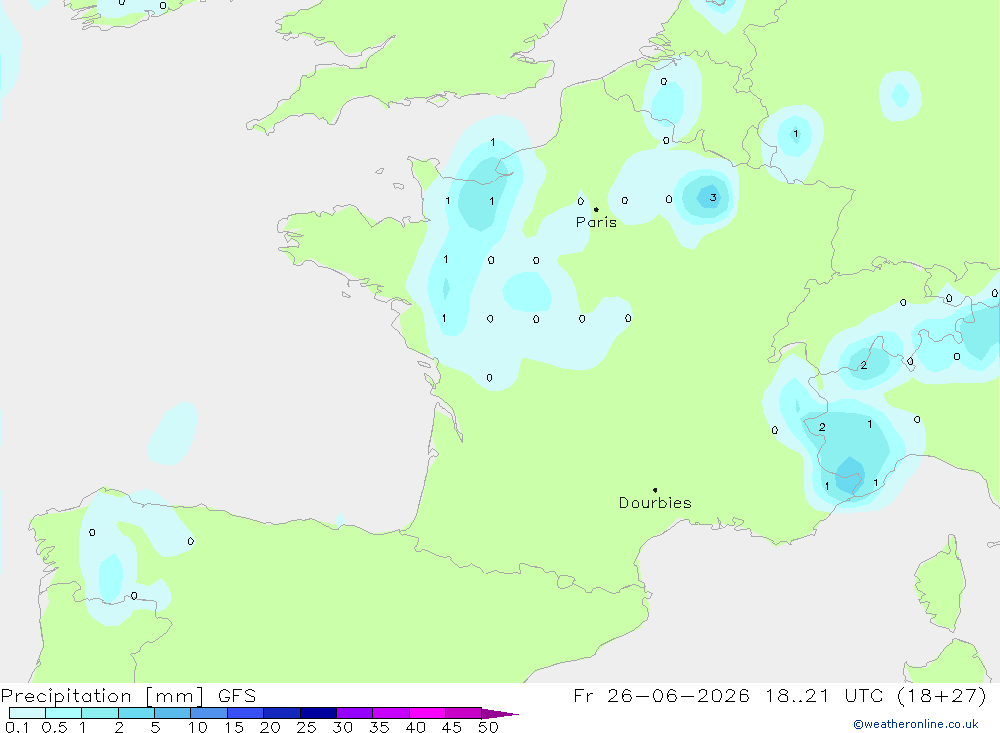Select the 10 to 15 legend color swatch
1000x733 pixels.
[209, 713]
